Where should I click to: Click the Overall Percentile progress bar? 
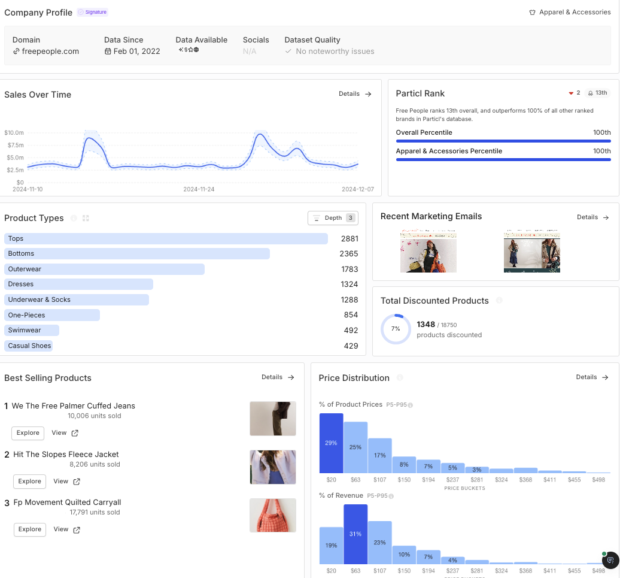click(x=503, y=141)
